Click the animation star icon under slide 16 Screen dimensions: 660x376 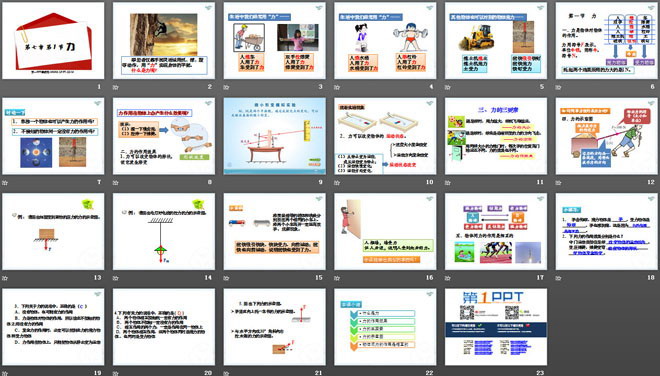click(x=337, y=278)
